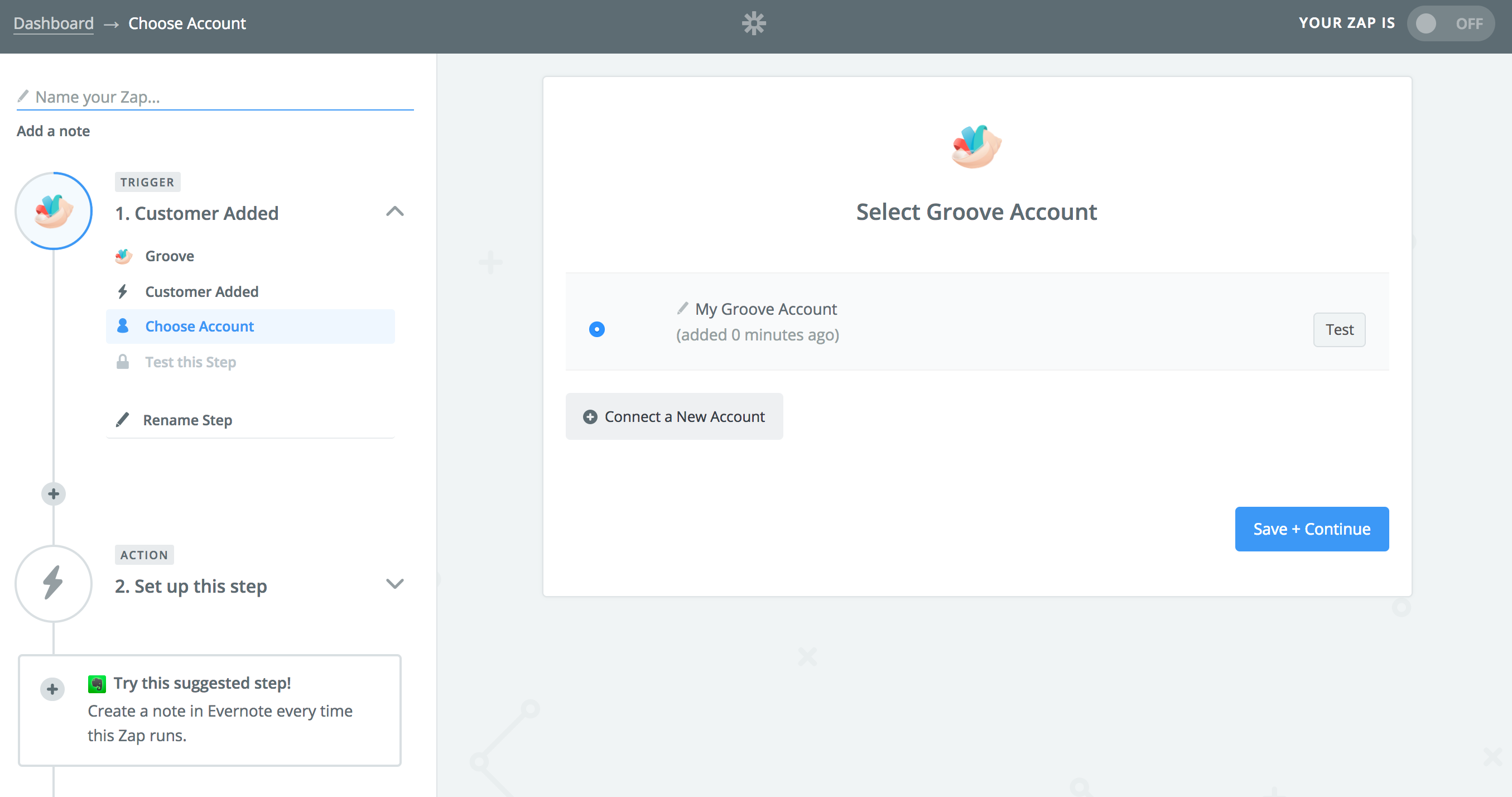The height and width of the screenshot is (797, 1512).
Task: Click the Rename Step pencil icon
Action: tap(123, 420)
